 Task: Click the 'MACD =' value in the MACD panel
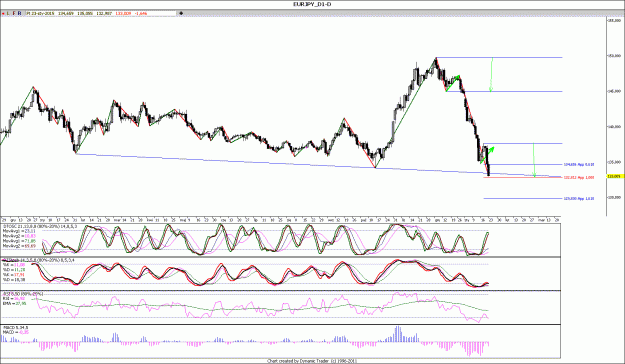click(x=16, y=332)
